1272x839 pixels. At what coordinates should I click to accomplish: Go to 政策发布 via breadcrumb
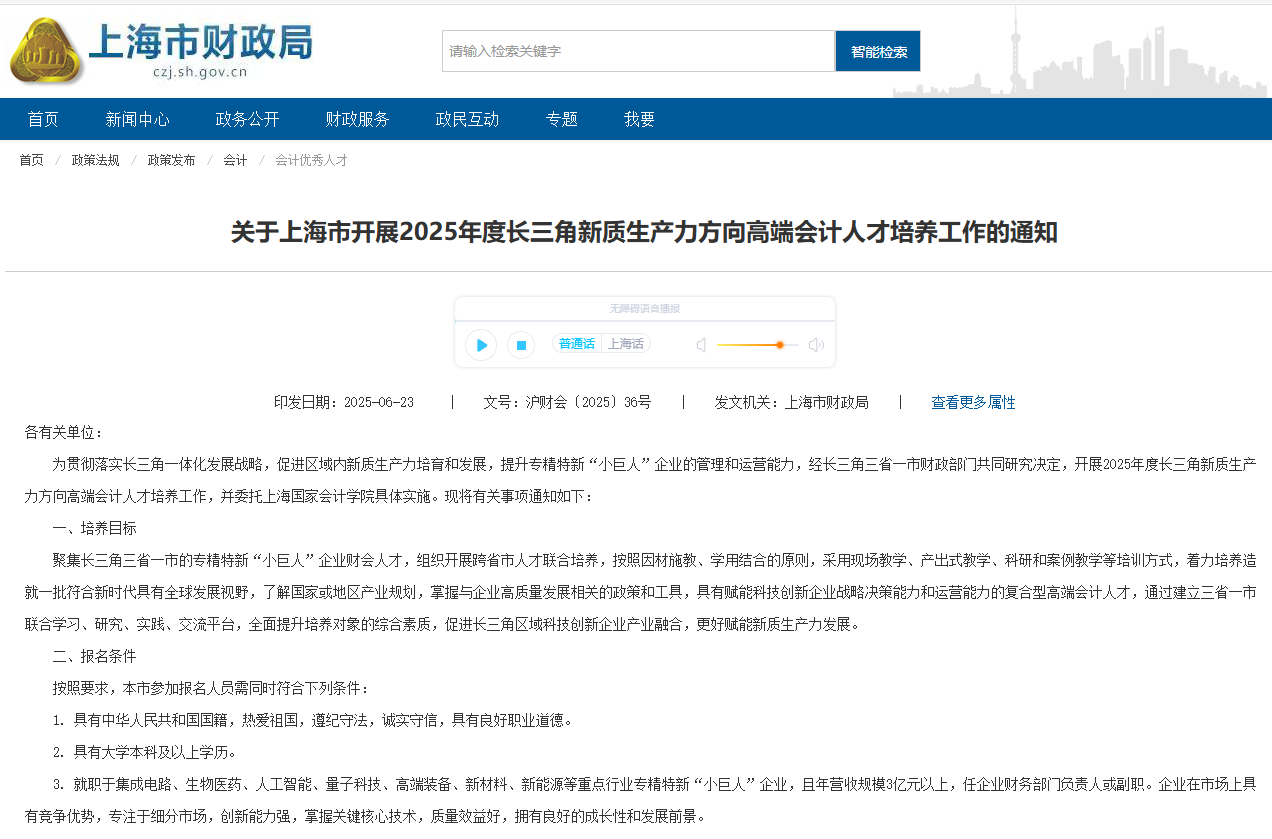(x=171, y=160)
